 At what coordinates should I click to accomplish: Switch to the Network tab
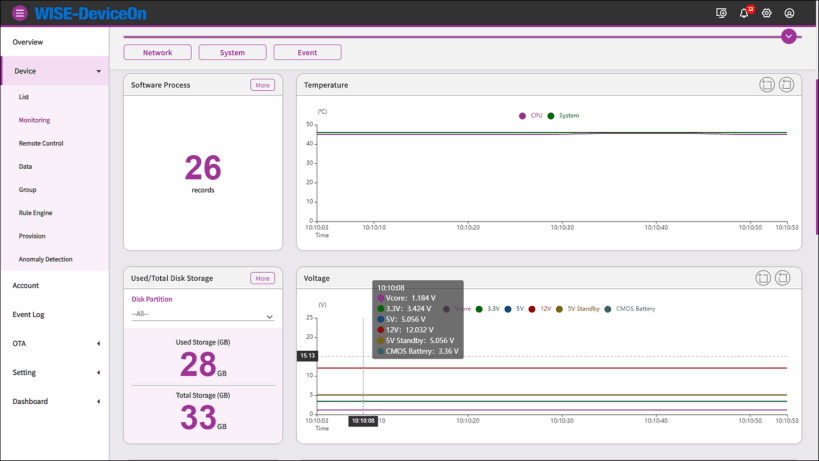click(x=157, y=53)
